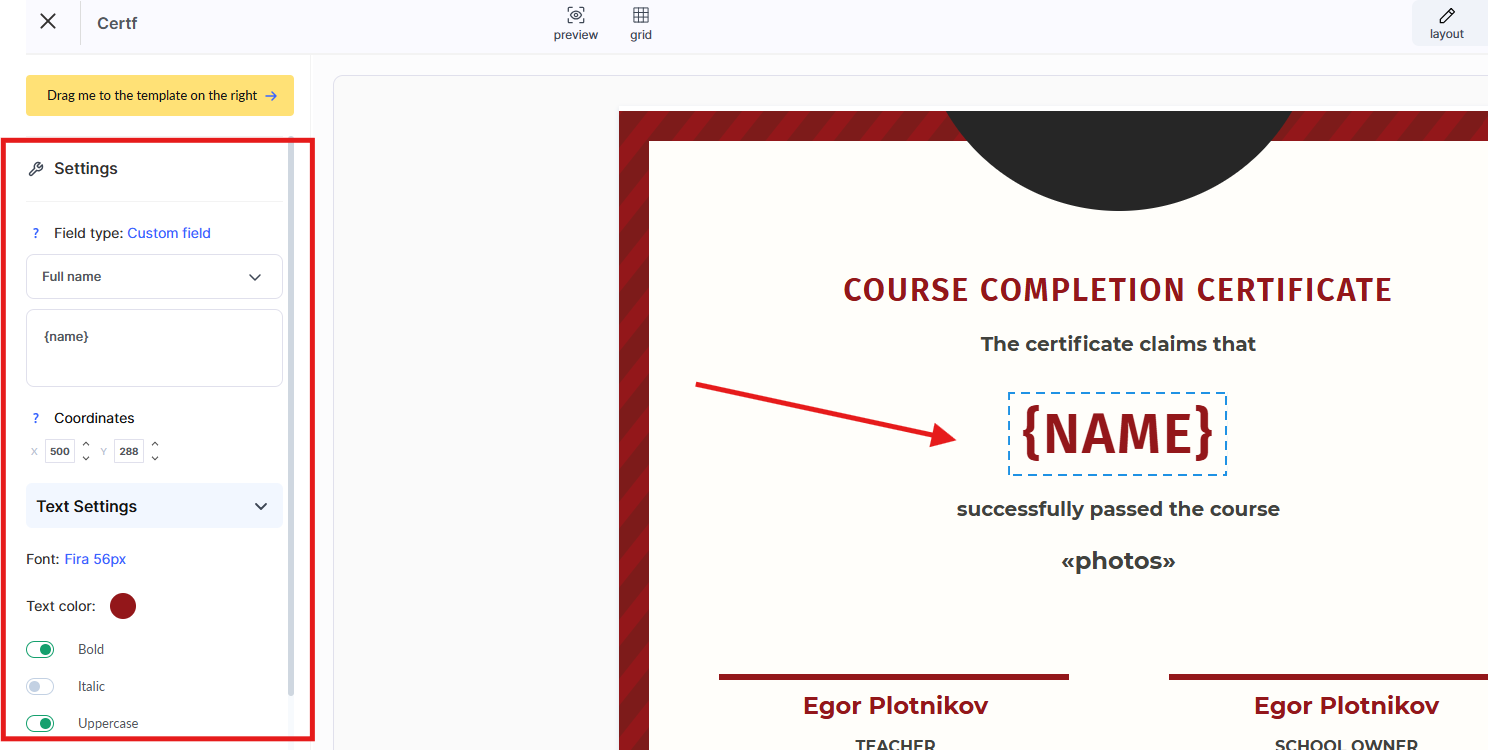Decrease the Y coordinate with the down arrow
Image resolution: width=1488 pixels, height=750 pixels.
coord(155,458)
